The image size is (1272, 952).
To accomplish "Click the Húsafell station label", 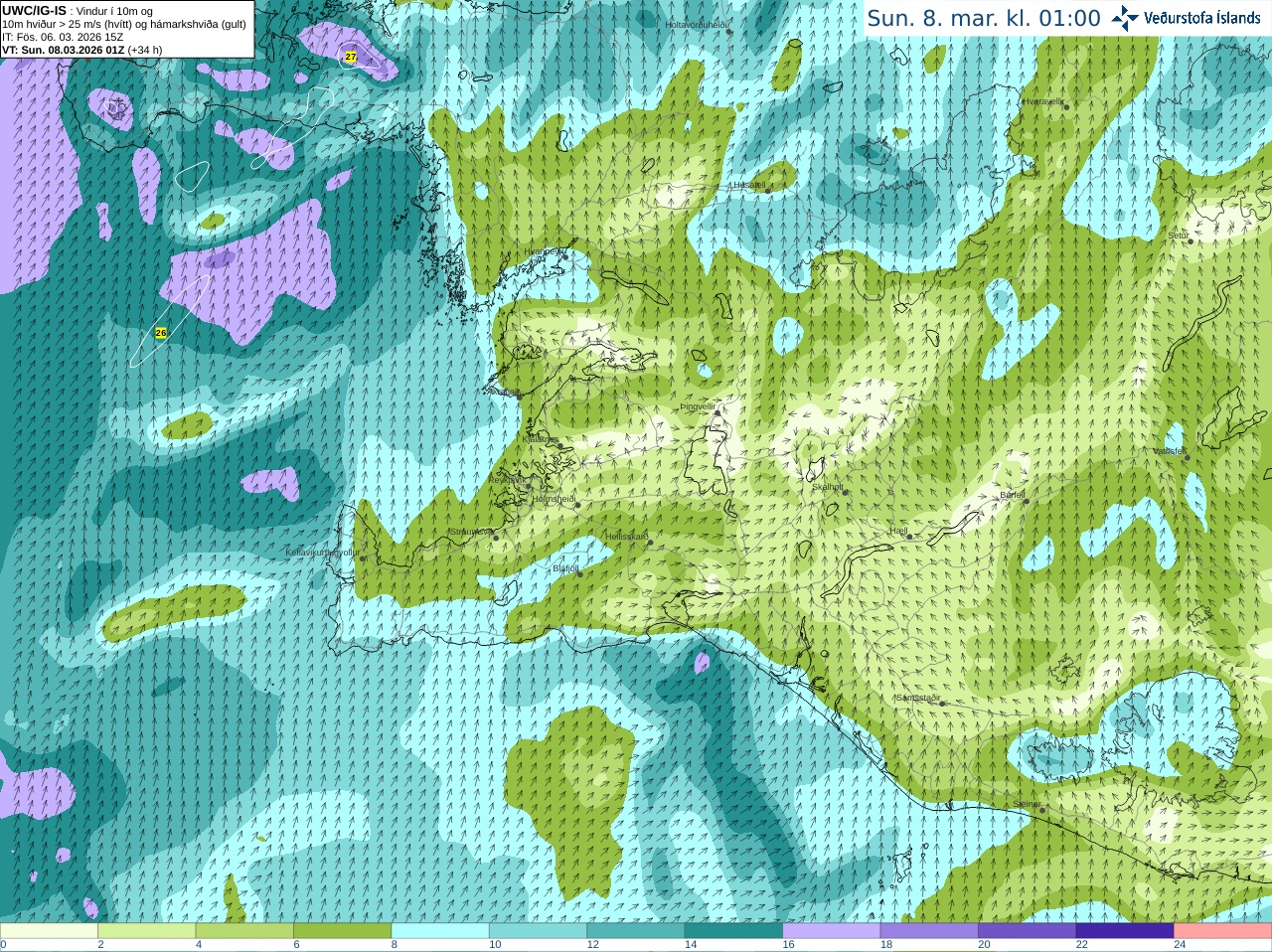I will pyautogui.click(x=748, y=185).
